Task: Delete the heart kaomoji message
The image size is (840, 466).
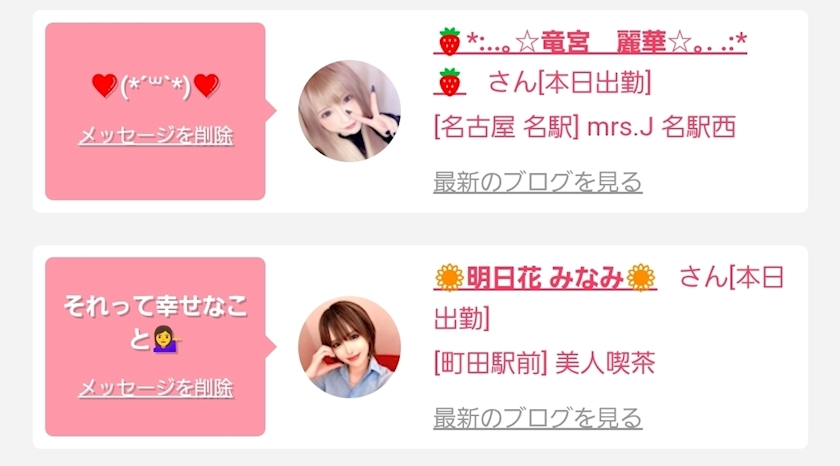Action: tap(156, 135)
